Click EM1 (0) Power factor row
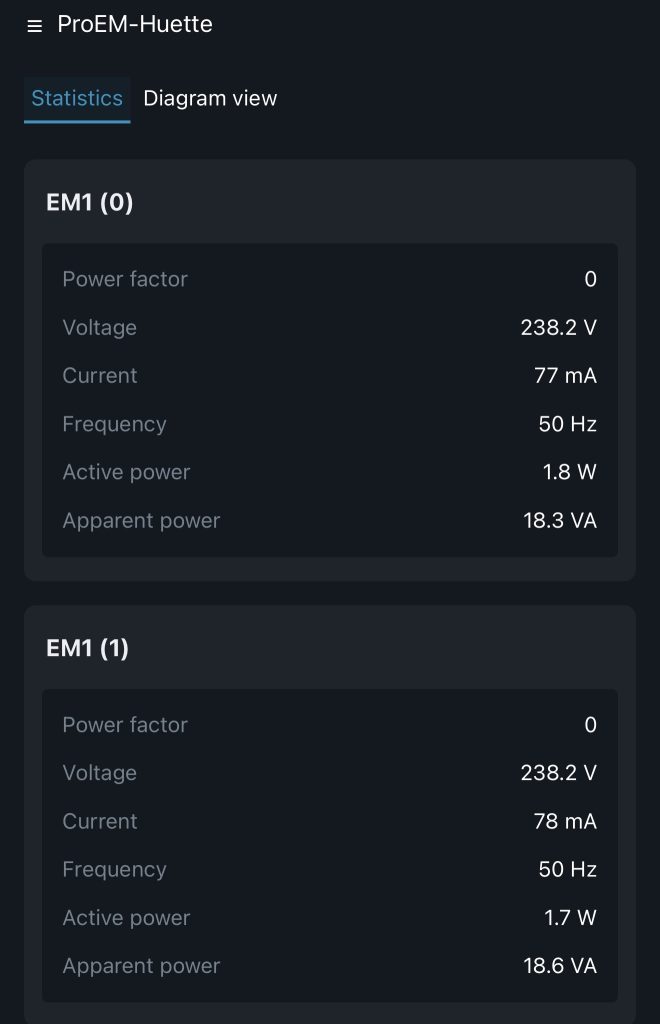660x1024 pixels. point(330,280)
